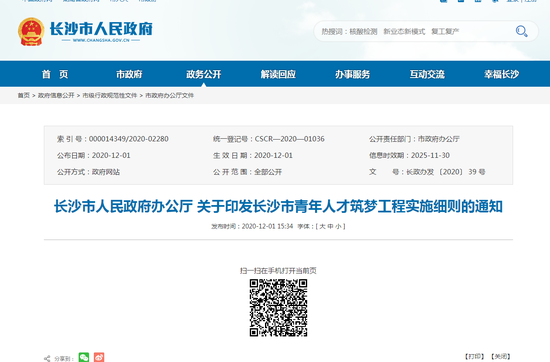Click the 市政府办公厅文件 breadcrumb link

tap(169, 95)
